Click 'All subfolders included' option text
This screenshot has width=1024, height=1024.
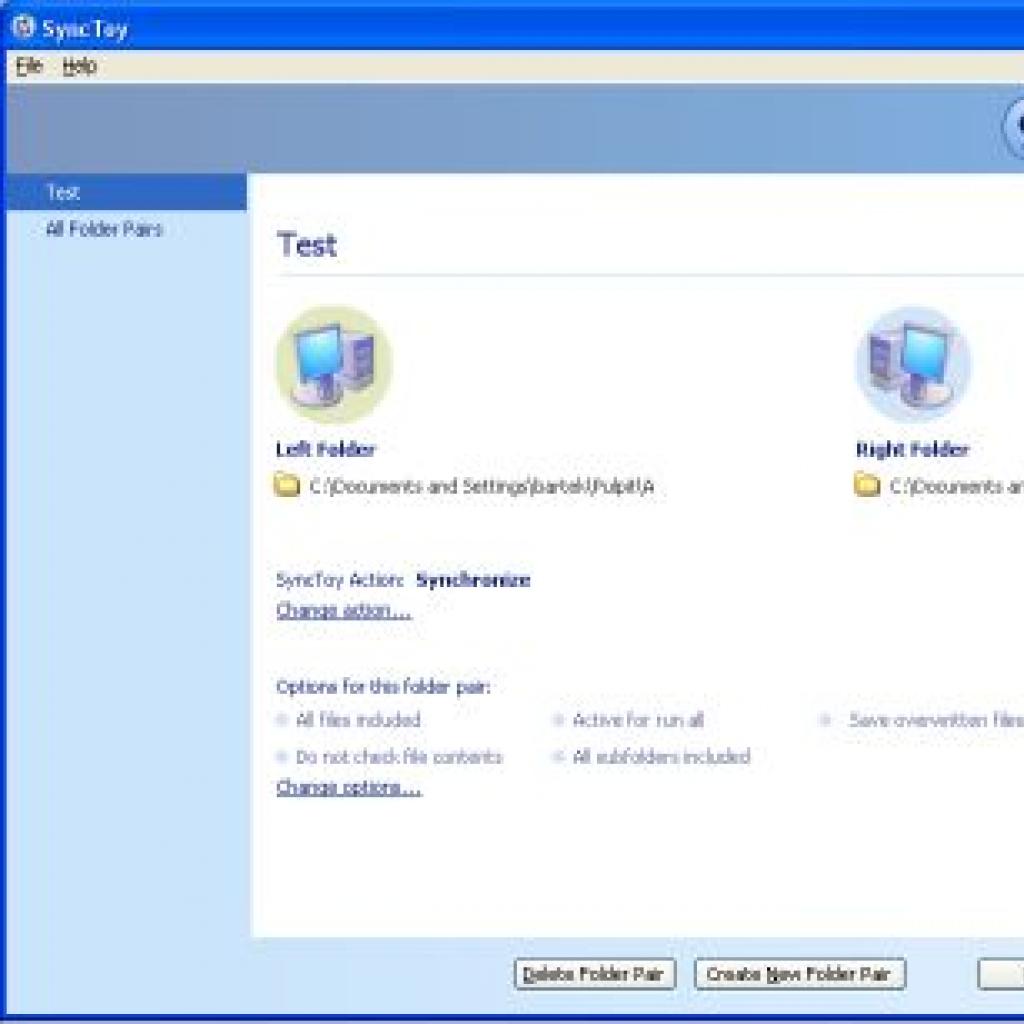[x=662, y=757]
